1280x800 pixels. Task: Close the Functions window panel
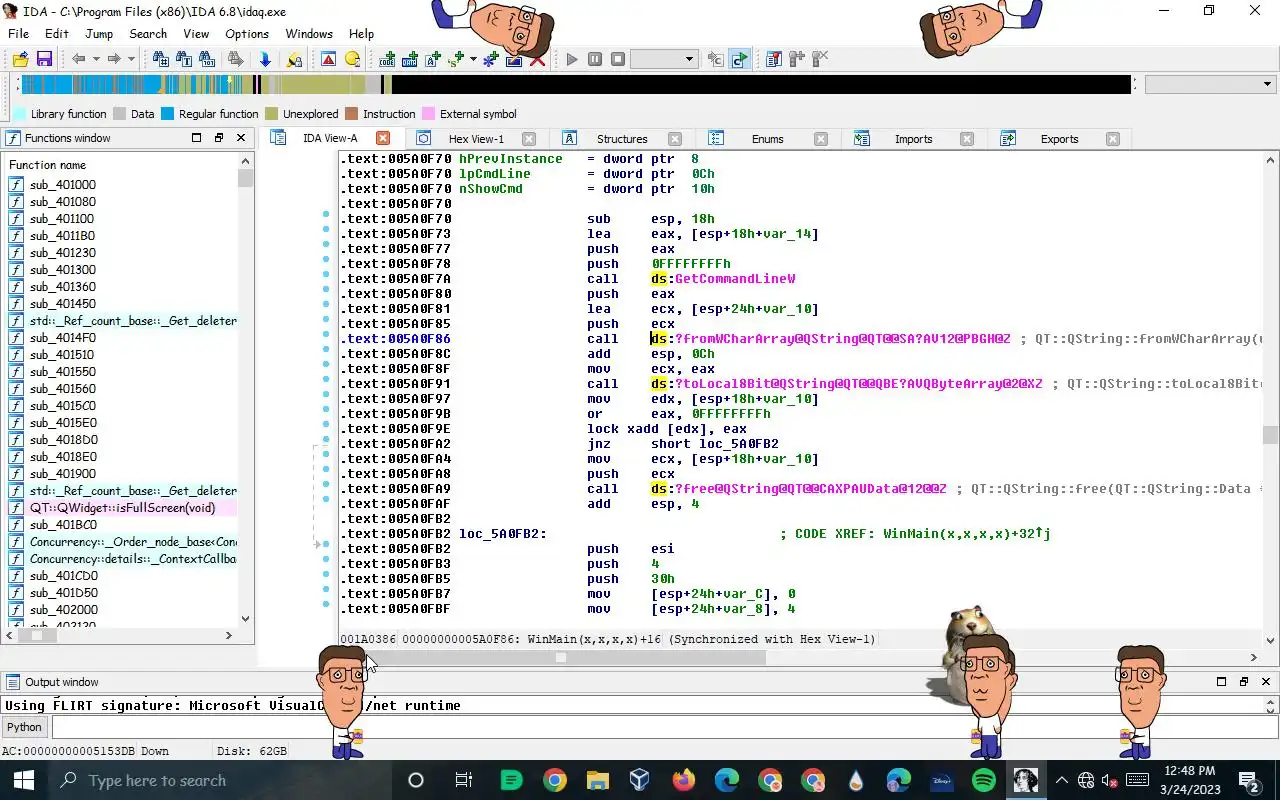[241, 138]
